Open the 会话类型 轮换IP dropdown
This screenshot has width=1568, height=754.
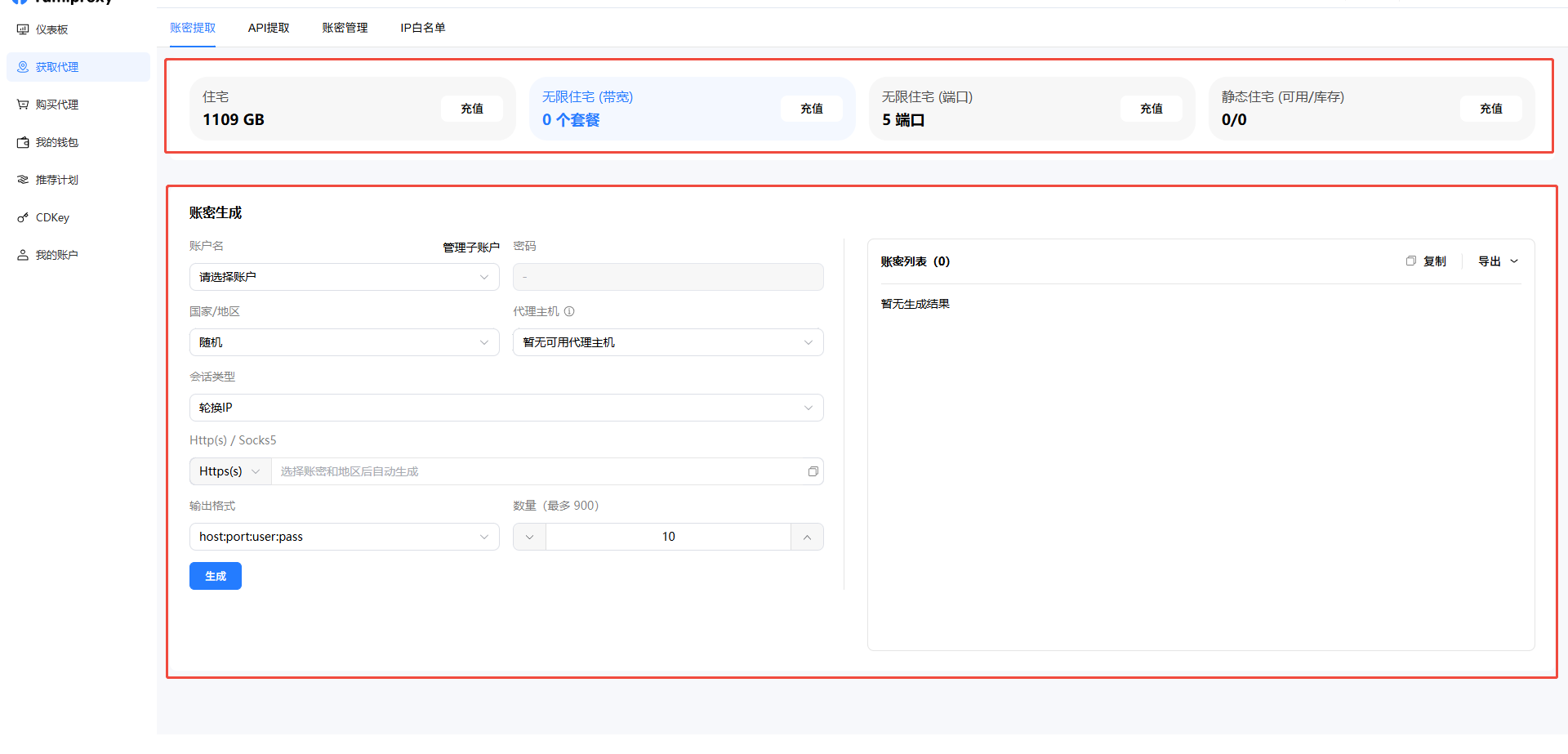click(x=506, y=408)
